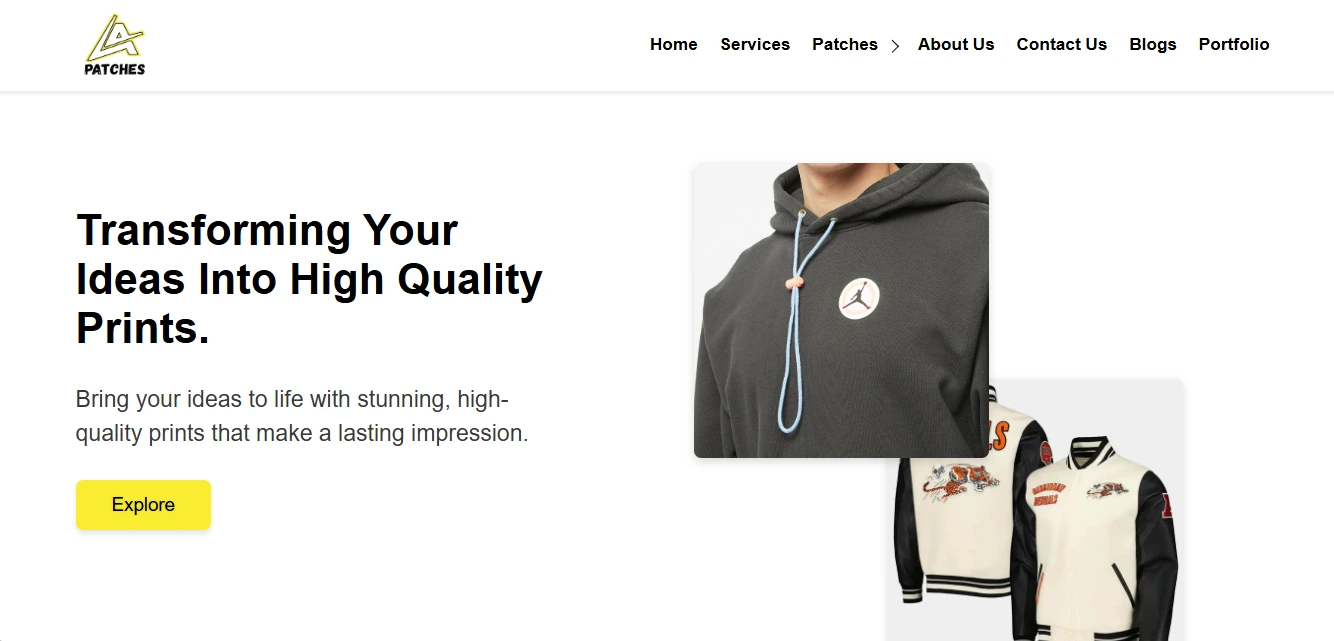The width and height of the screenshot is (1334, 641).
Task: Click the 'Transforming Your Ideas' headline
Action: 309,279
